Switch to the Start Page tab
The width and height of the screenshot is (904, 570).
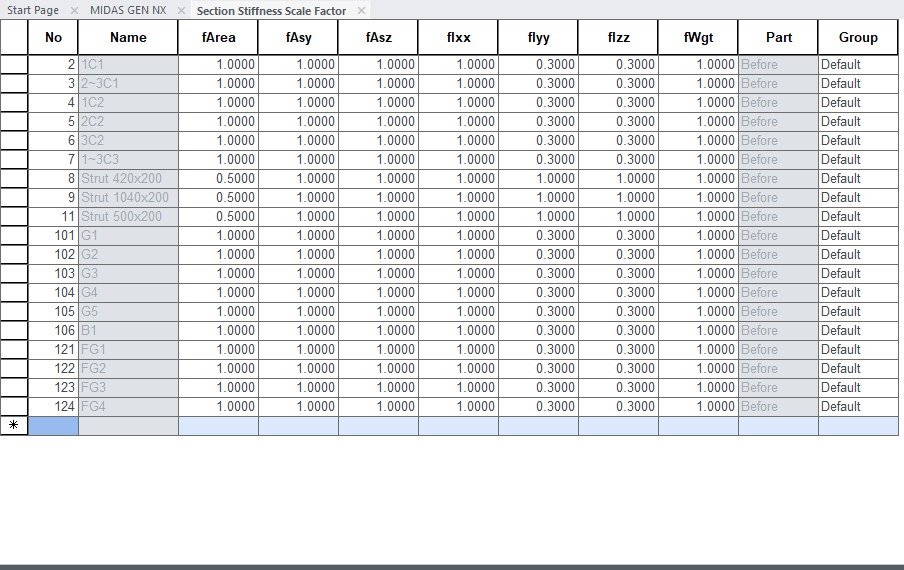pos(33,10)
